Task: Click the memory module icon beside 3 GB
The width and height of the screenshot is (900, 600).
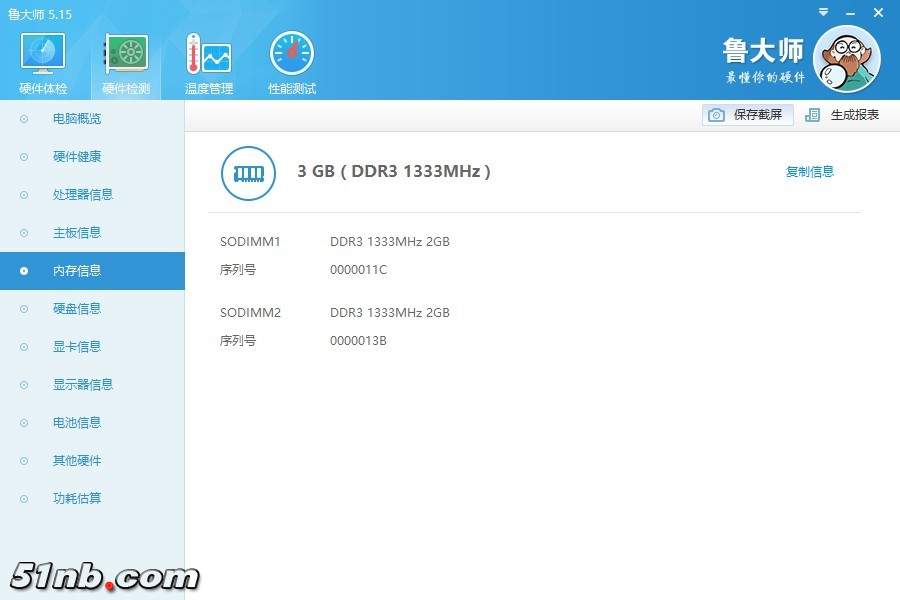Action: point(248,172)
